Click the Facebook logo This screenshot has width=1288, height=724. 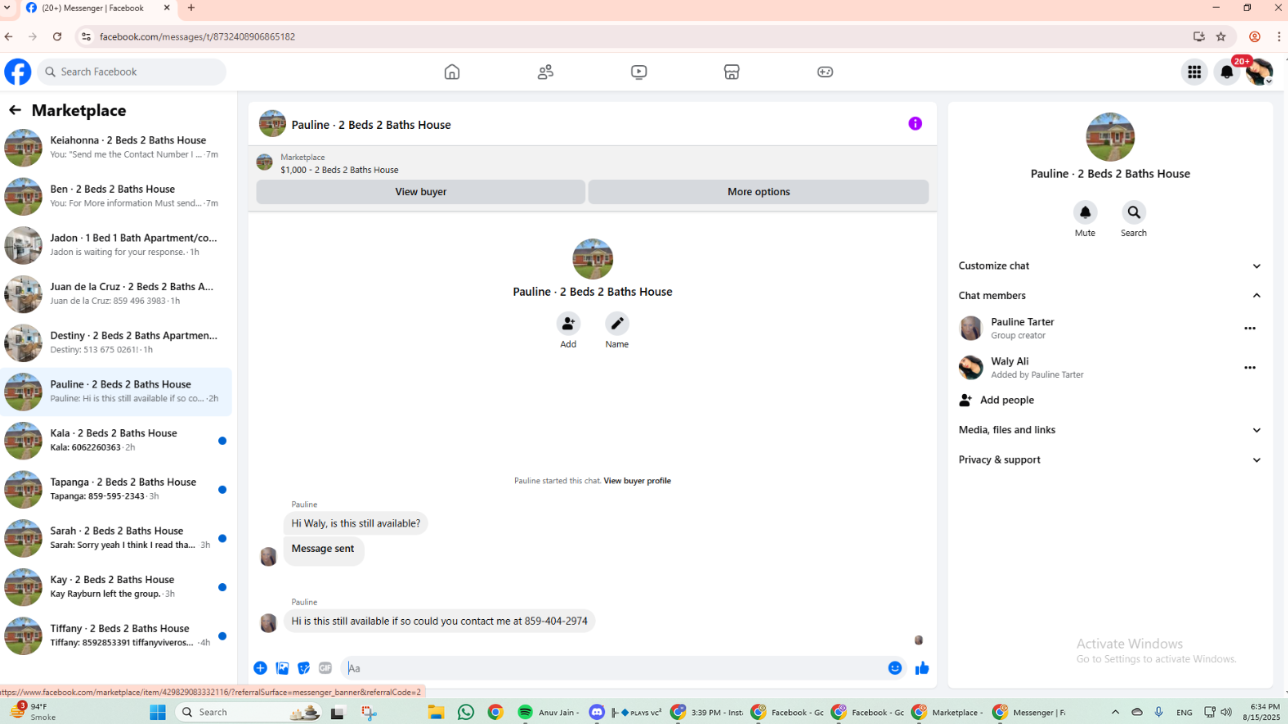[18, 72]
